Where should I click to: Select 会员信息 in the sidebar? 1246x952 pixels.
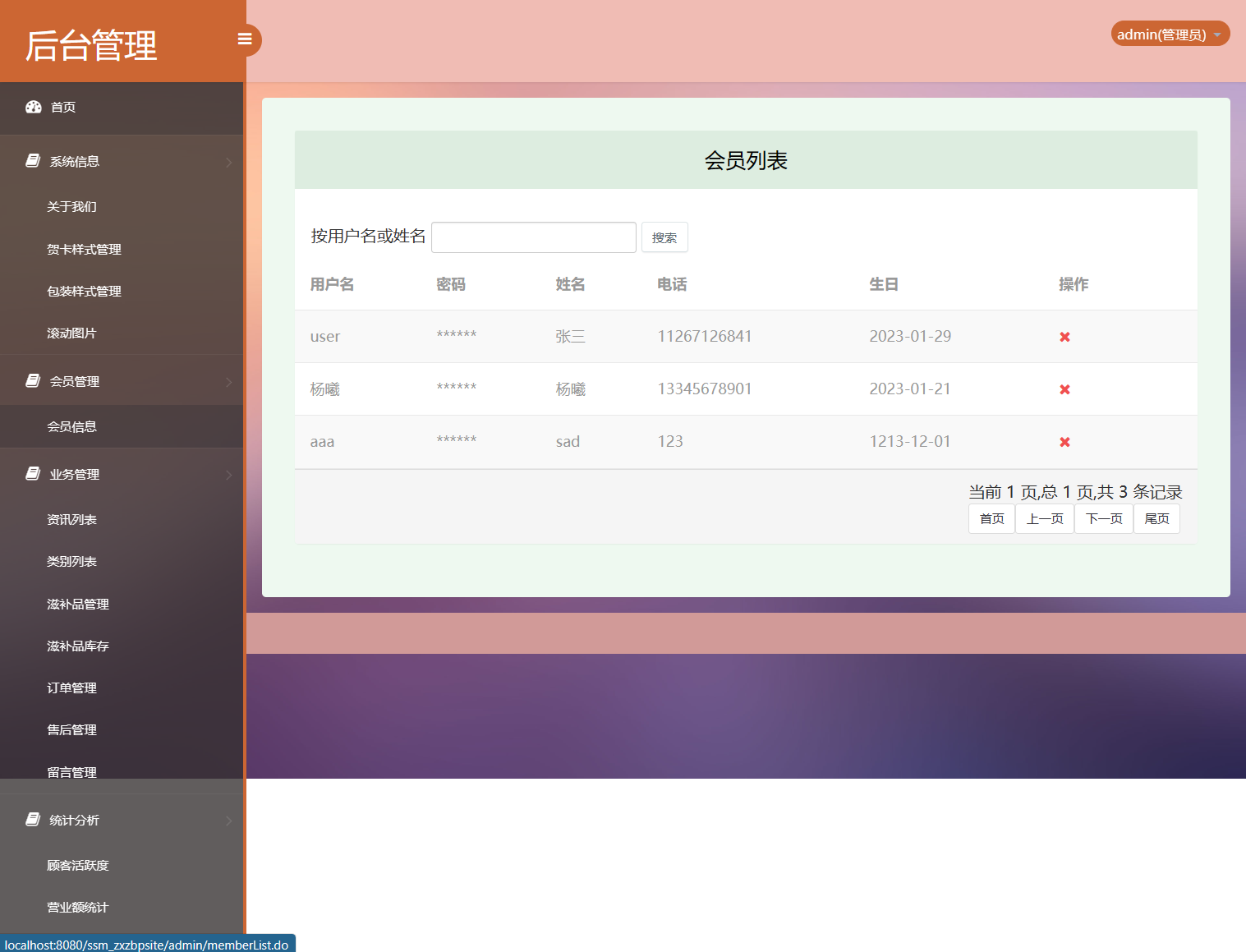(x=71, y=425)
